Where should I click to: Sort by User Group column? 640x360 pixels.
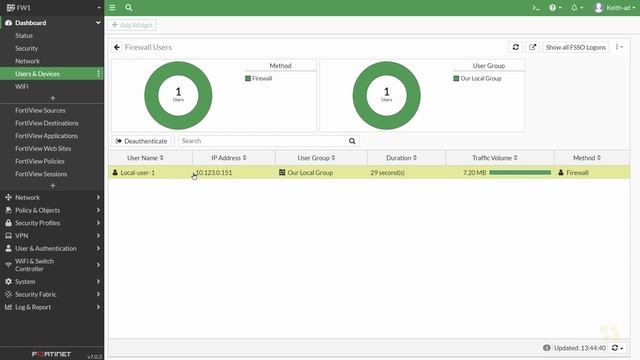316,158
